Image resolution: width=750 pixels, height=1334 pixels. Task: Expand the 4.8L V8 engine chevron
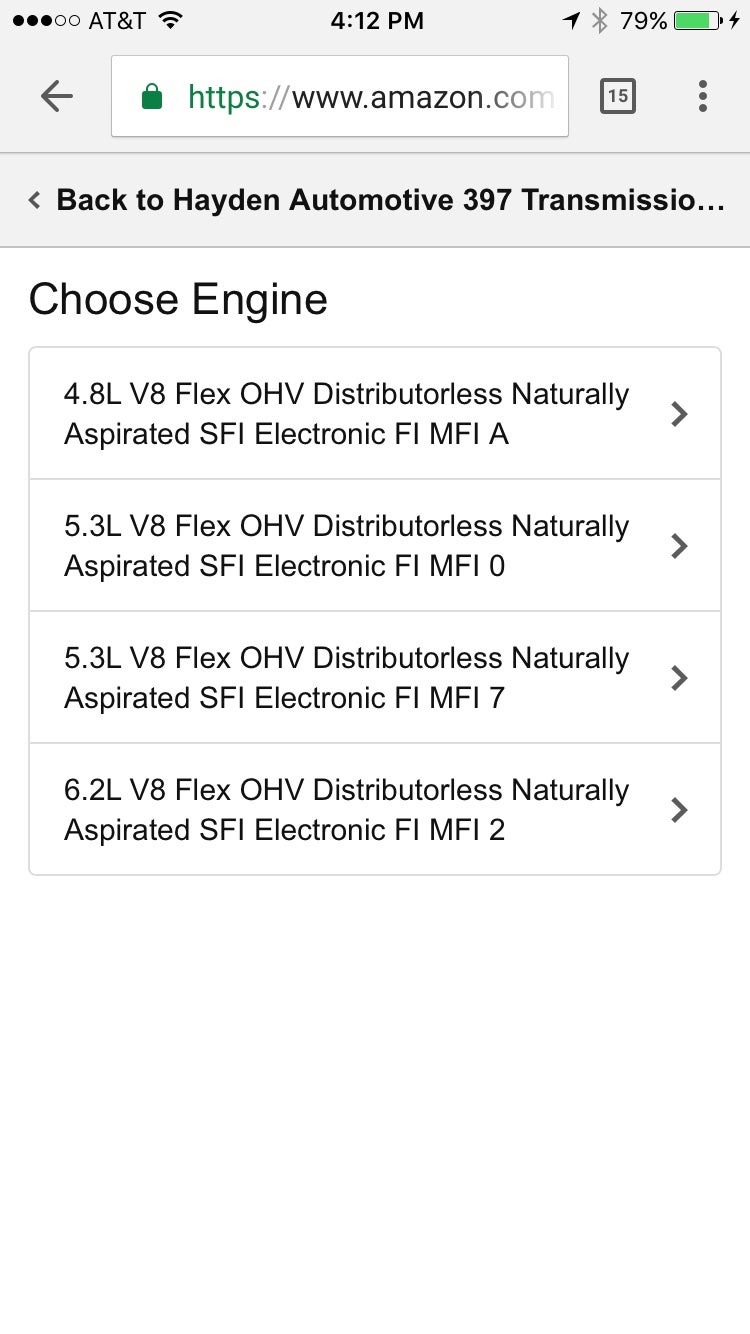point(679,414)
